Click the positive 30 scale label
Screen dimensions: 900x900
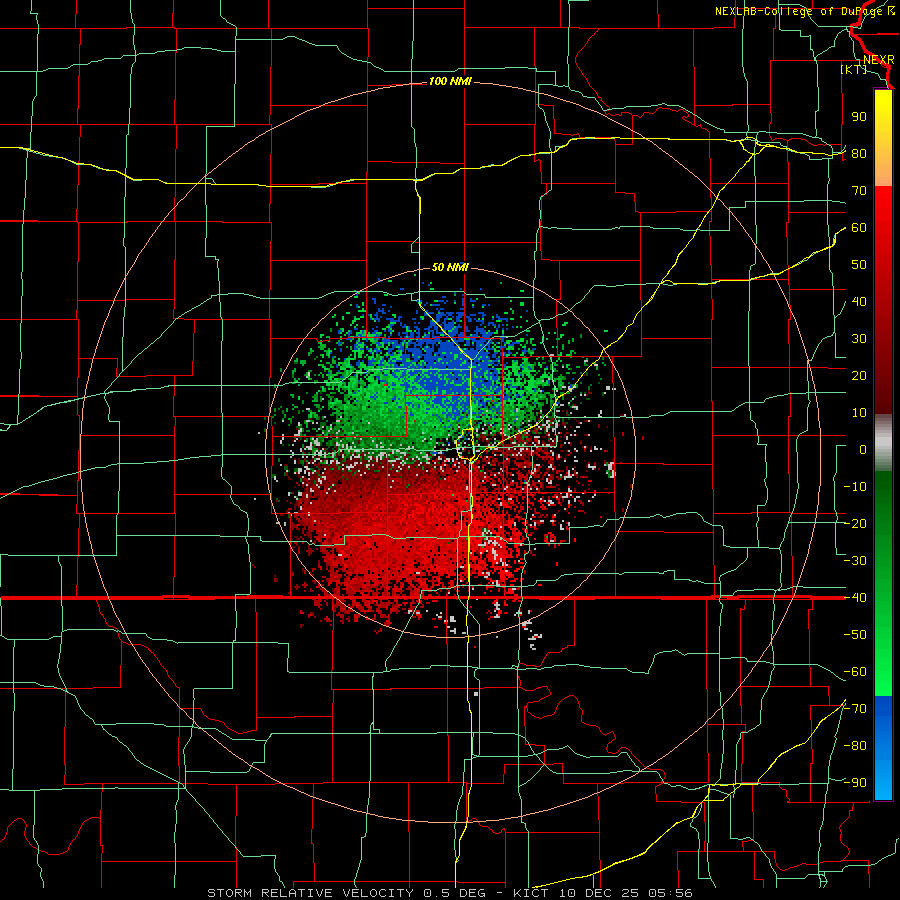(859, 339)
